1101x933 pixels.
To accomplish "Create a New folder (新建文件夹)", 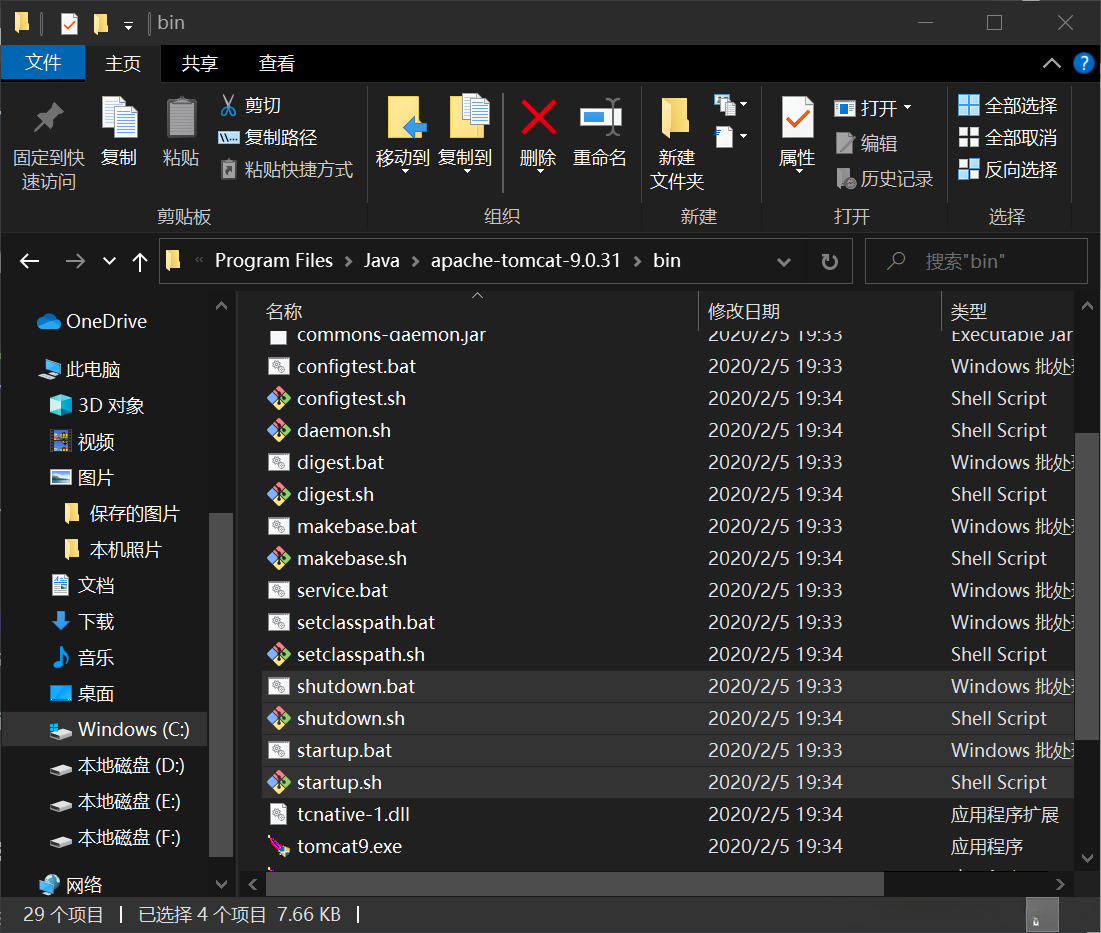I will [x=677, y=143].
